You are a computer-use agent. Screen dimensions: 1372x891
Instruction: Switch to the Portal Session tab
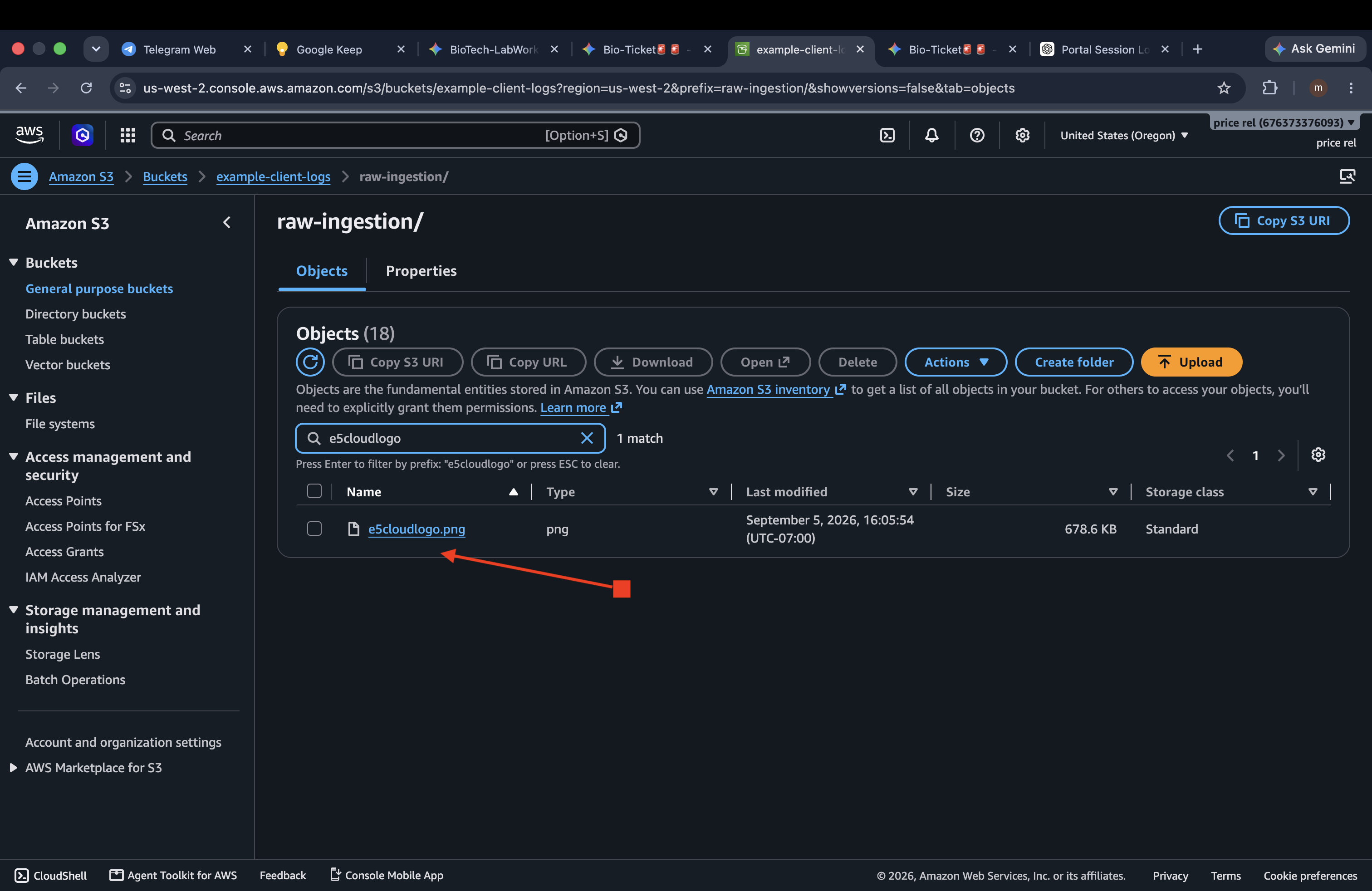point(1105,49)
